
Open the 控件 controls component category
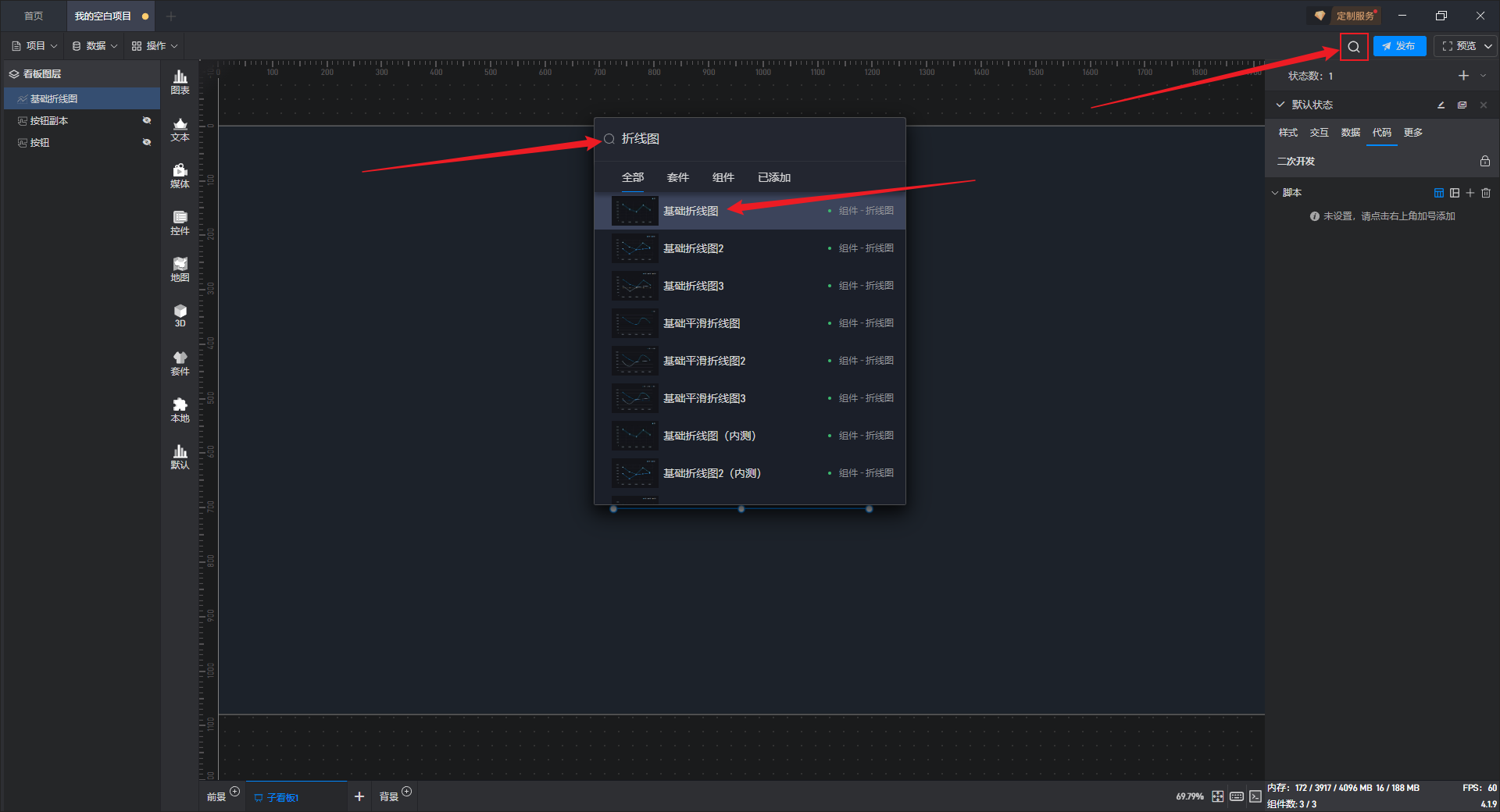tap(180, 223)
